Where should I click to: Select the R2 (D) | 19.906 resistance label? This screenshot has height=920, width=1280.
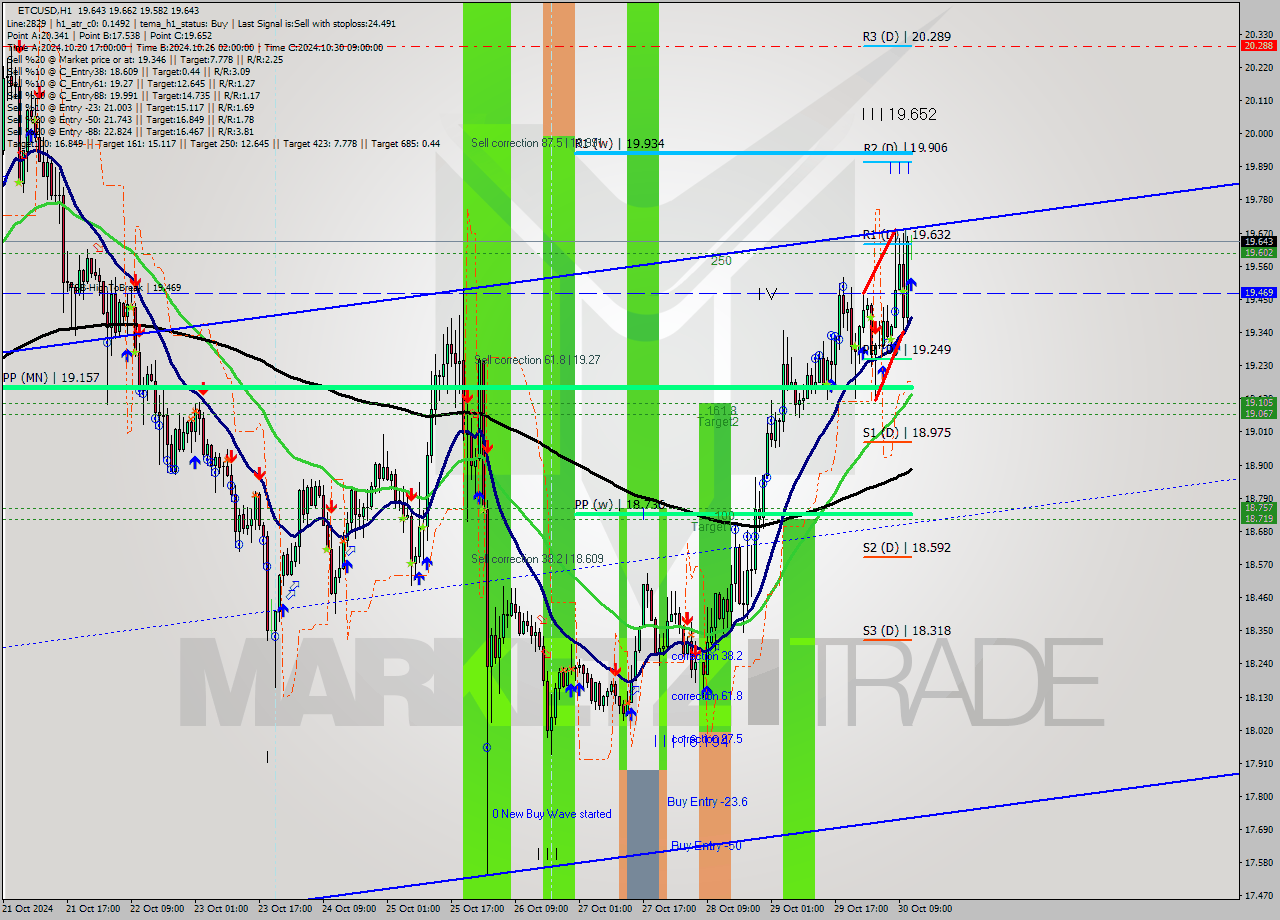(905, 147)
